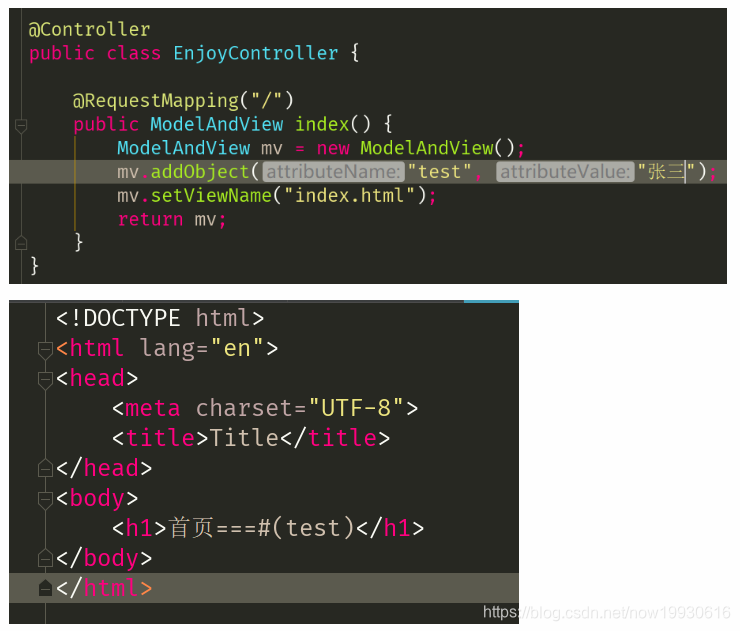Click the public keyword before class
This screenshot has height=631, width=740.
[62, 53]
